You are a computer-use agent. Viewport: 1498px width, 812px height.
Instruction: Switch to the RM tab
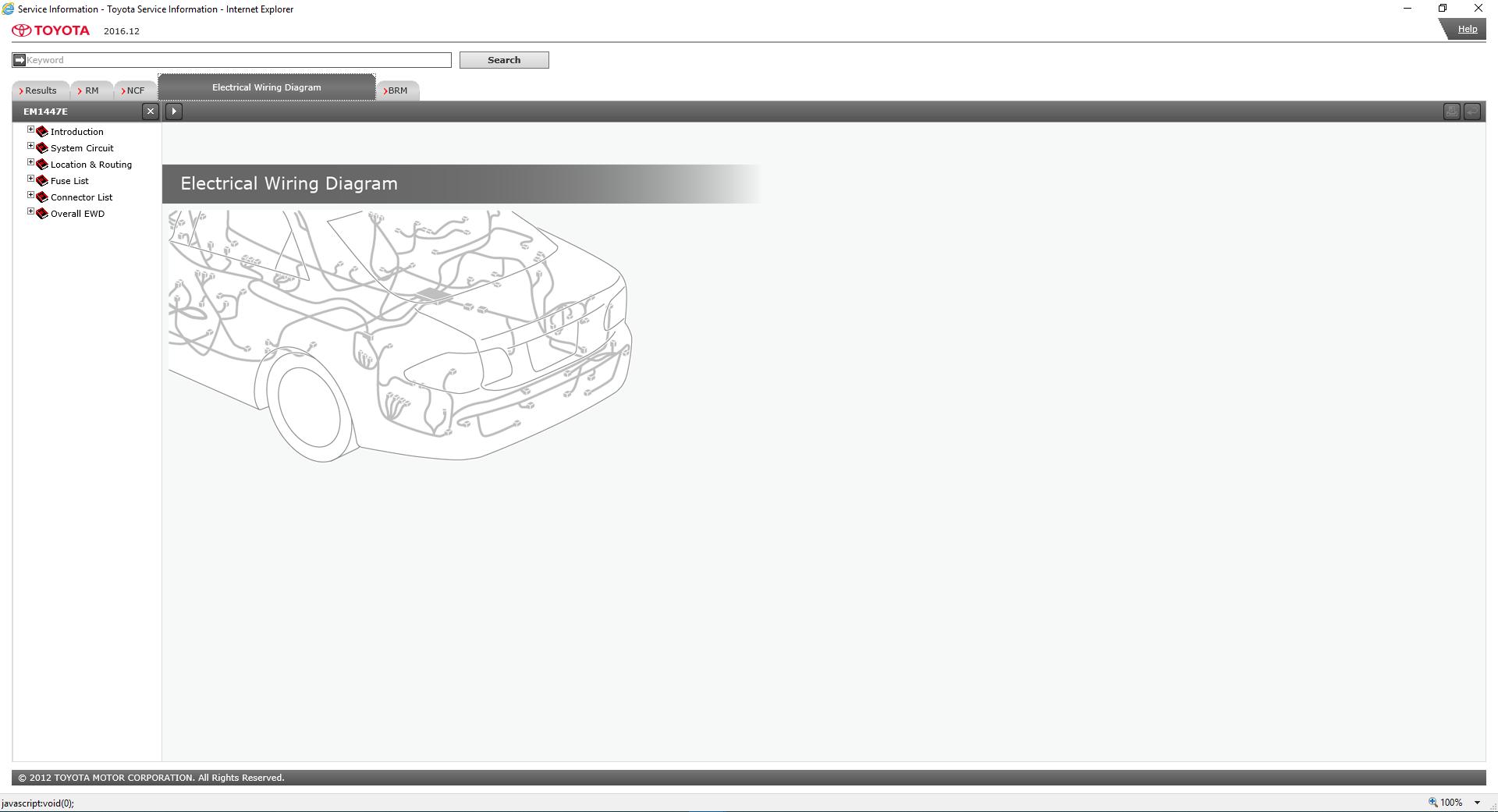91,90
